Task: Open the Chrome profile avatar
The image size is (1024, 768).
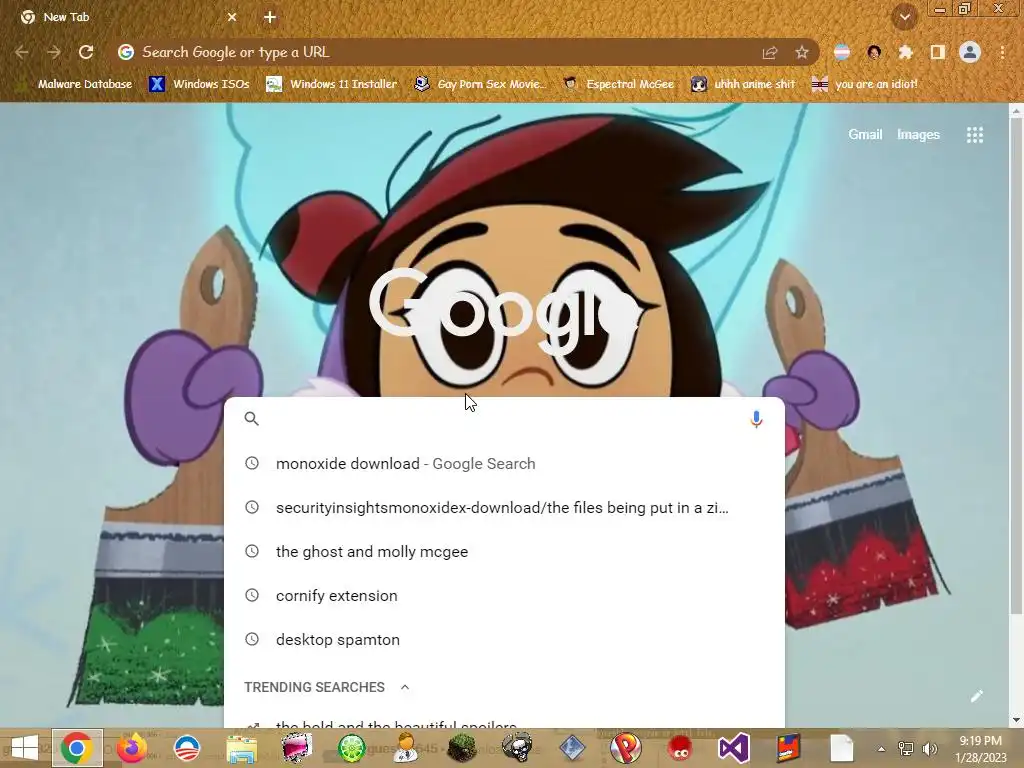Action: [x=970, y=52]
